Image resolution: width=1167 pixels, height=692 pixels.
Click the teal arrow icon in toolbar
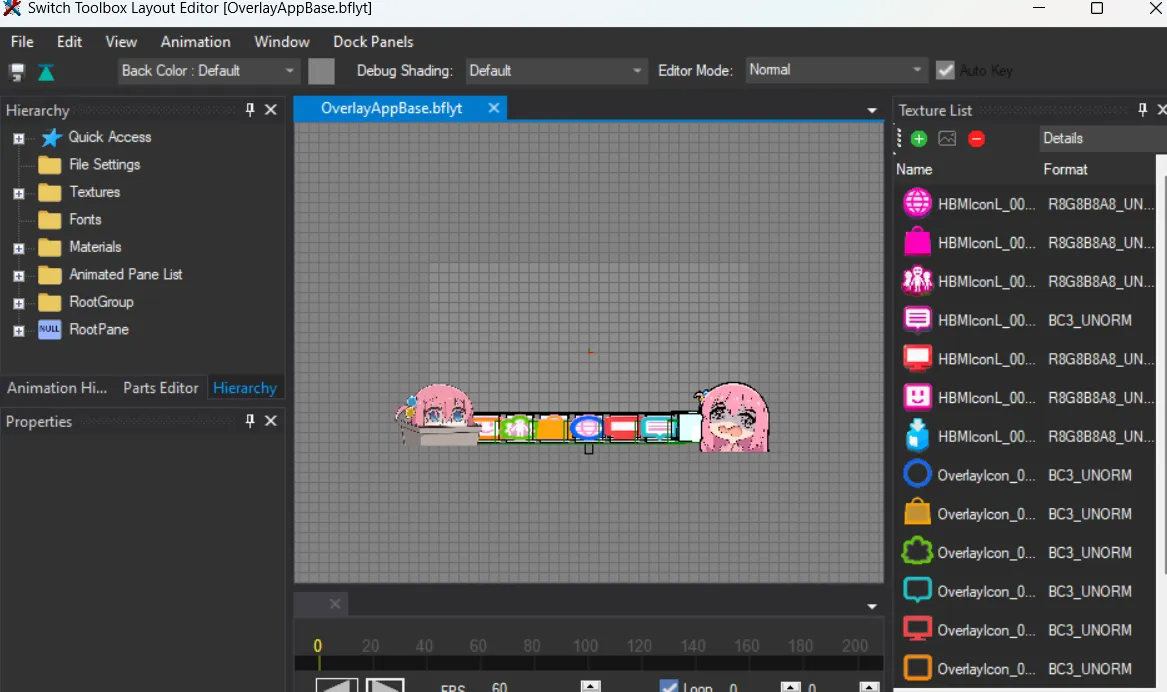coord(46,71)
